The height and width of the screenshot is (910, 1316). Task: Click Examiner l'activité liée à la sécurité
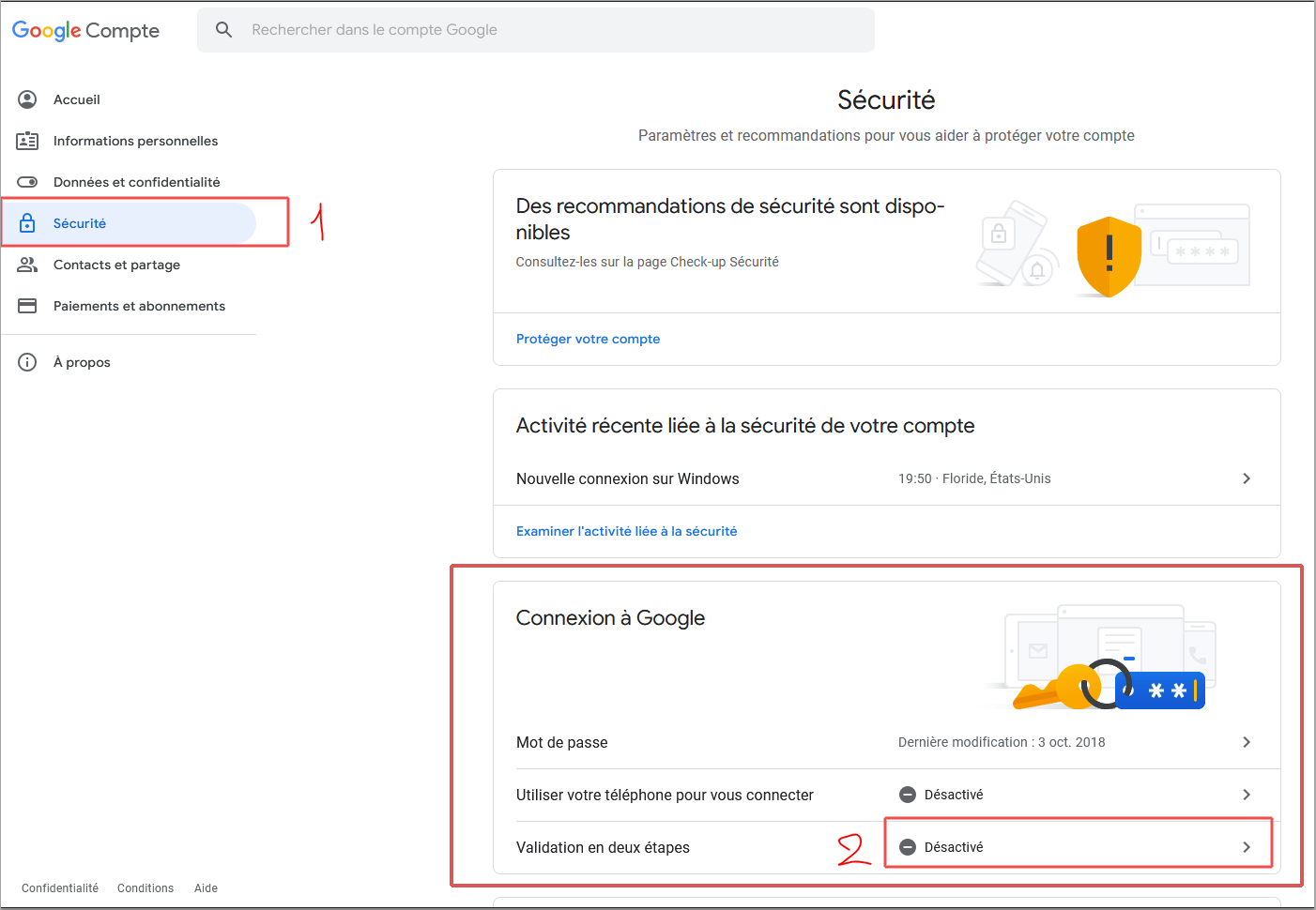(x=626, y=531)
